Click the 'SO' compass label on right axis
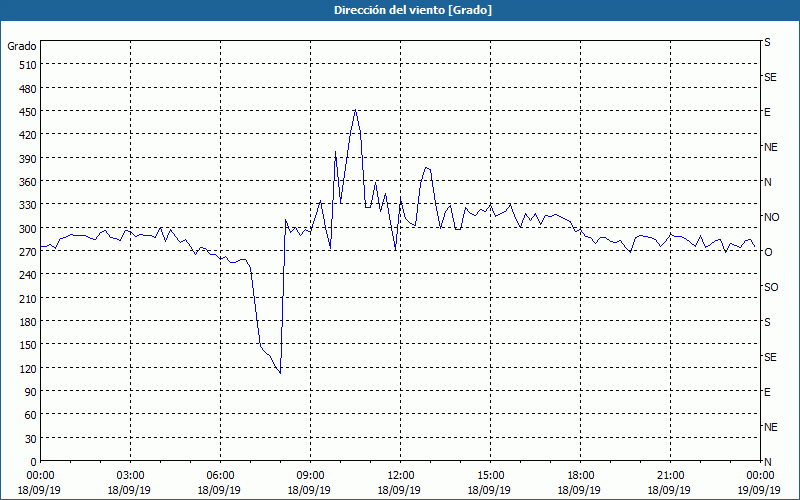 point(771,287)
